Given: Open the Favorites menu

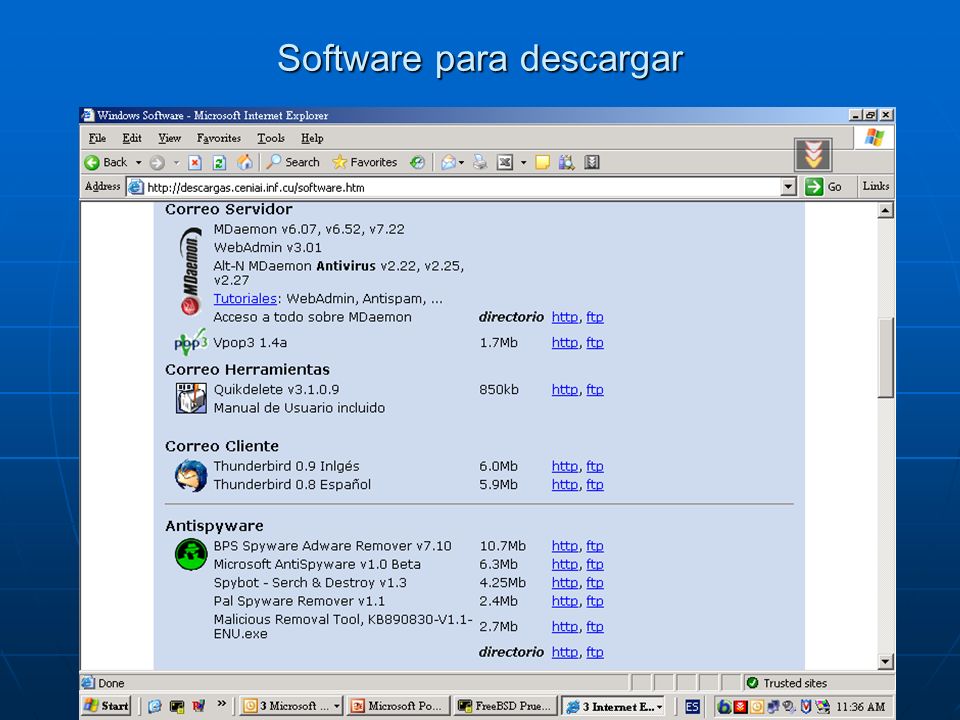Looking at the screenshot, I should [x=219, y=138].
